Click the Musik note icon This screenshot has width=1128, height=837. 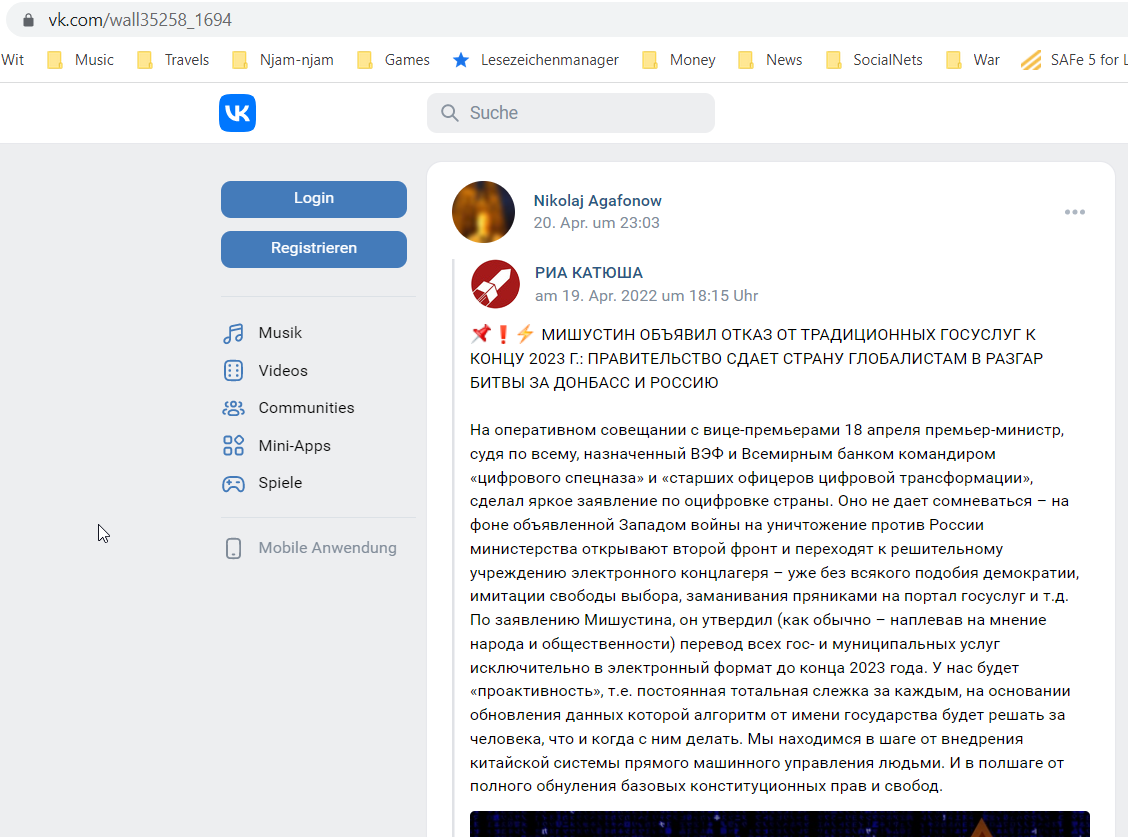coord(233,333)
